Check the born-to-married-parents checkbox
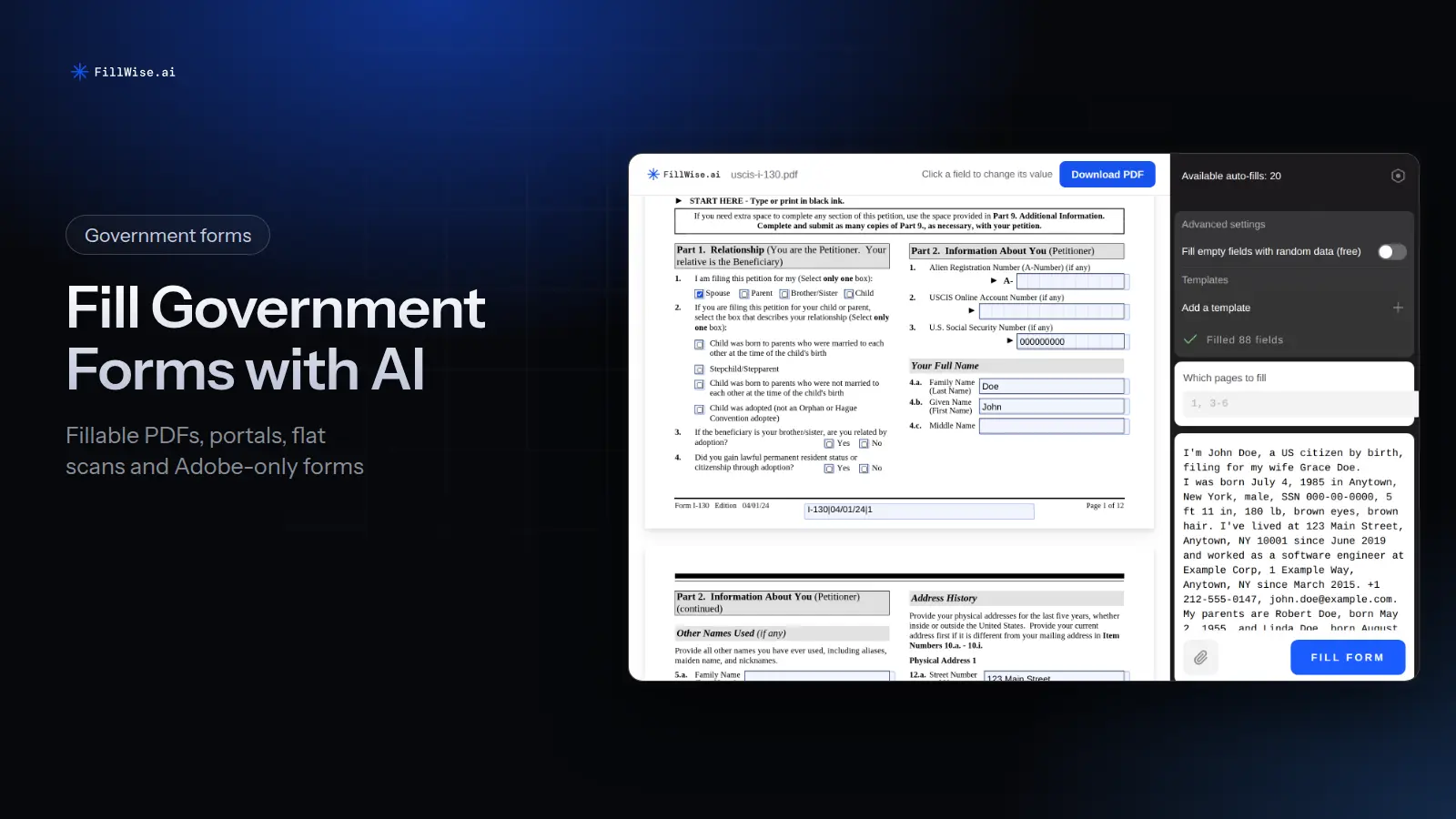Image resolution: width=1456 pixels, height=819 pixels. [x=699, y=345]
